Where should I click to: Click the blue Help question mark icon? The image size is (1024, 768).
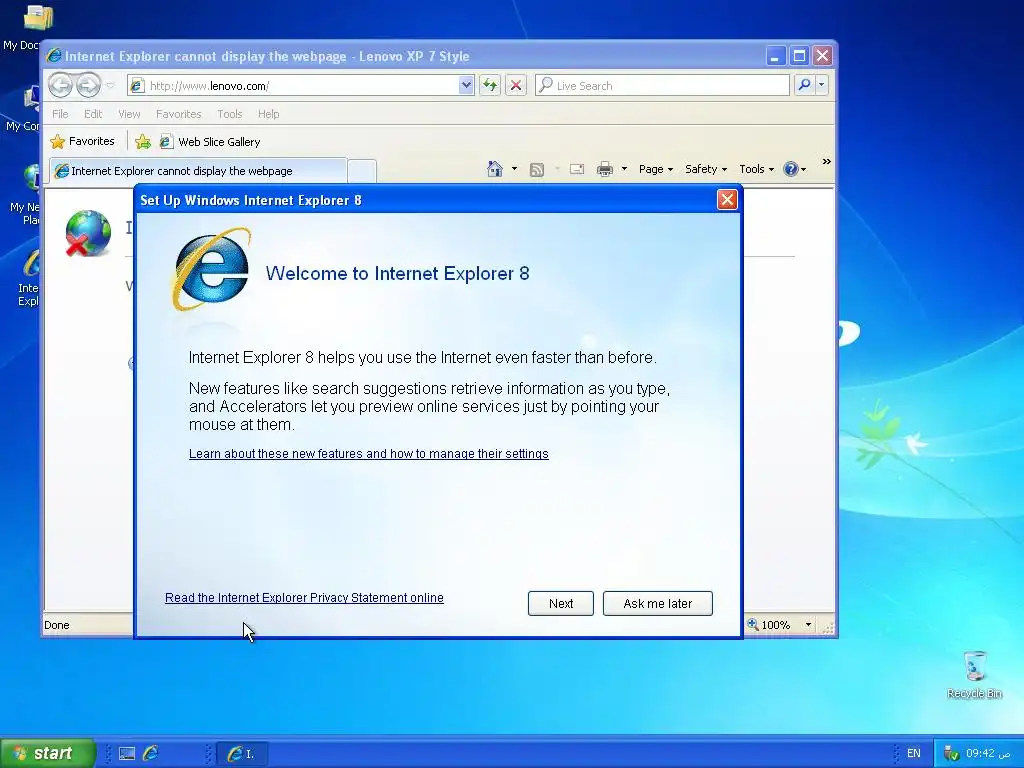[790, 169]
